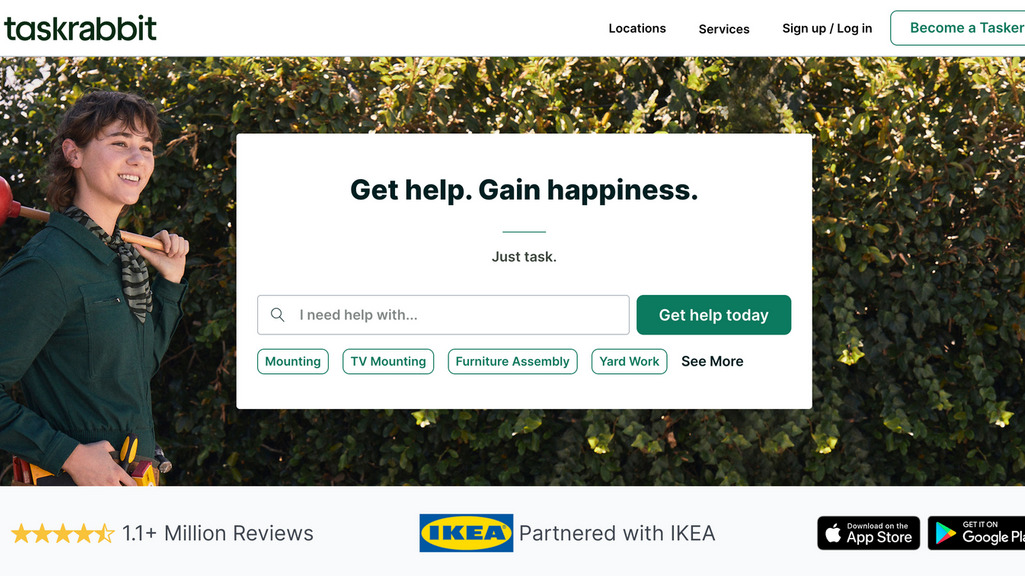Expand categories with See More
Screen dimensions: 1025x576
(713, 362)
